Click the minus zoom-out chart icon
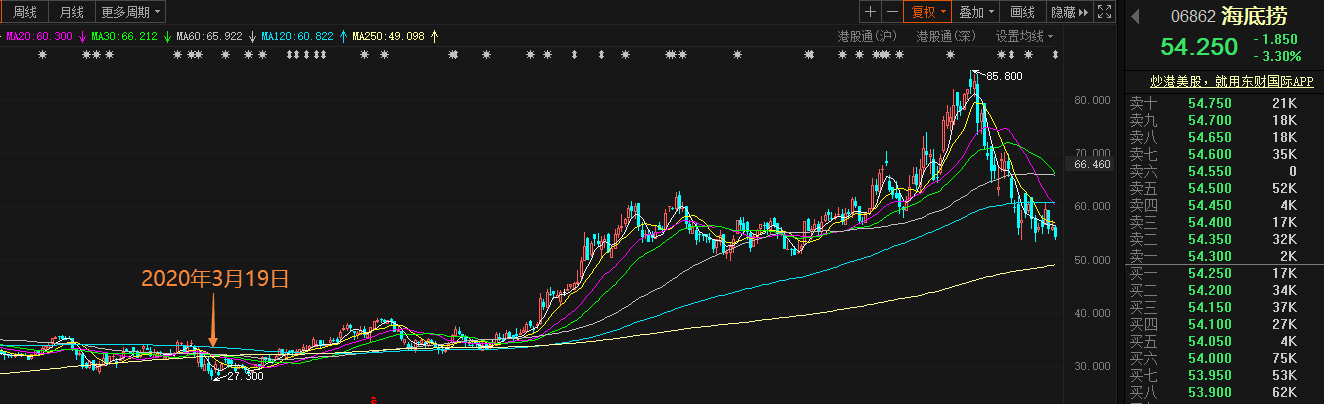The height and width of the screenshot is (404, 1324). coord(890,12)
